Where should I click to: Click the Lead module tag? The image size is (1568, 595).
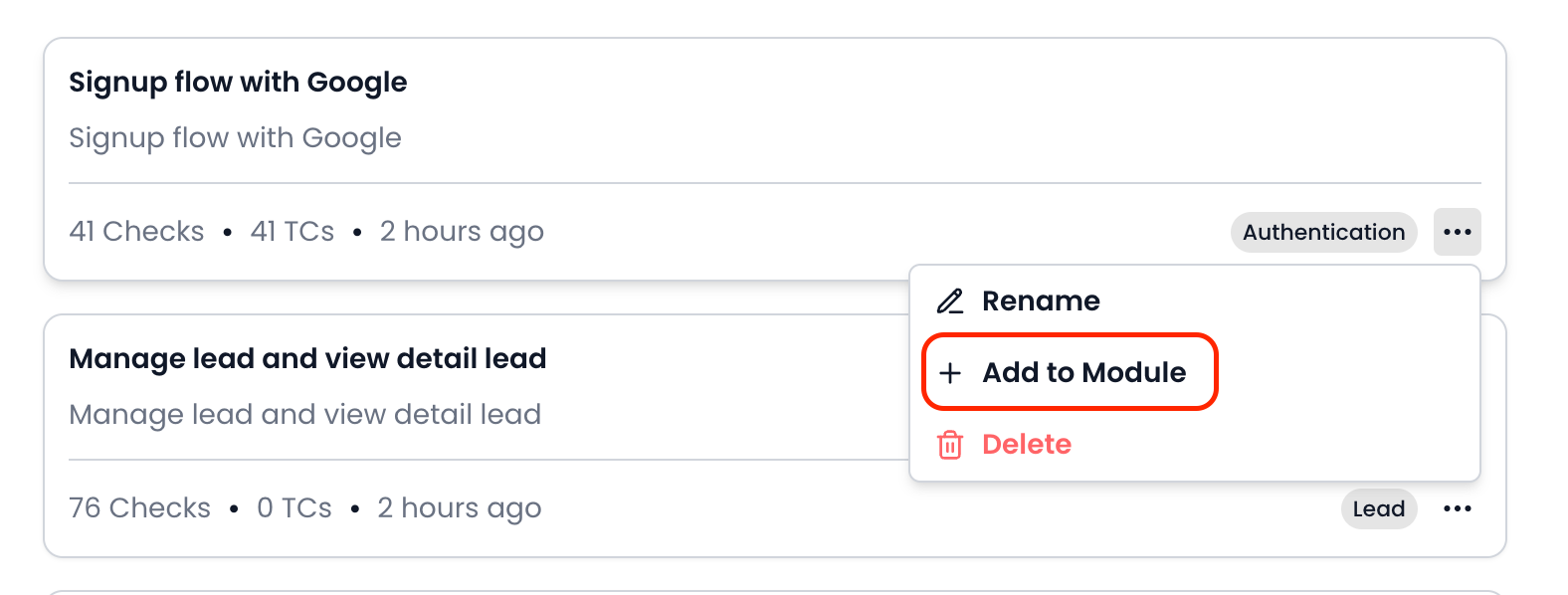pyautogui.click(x=1378, y=508)
